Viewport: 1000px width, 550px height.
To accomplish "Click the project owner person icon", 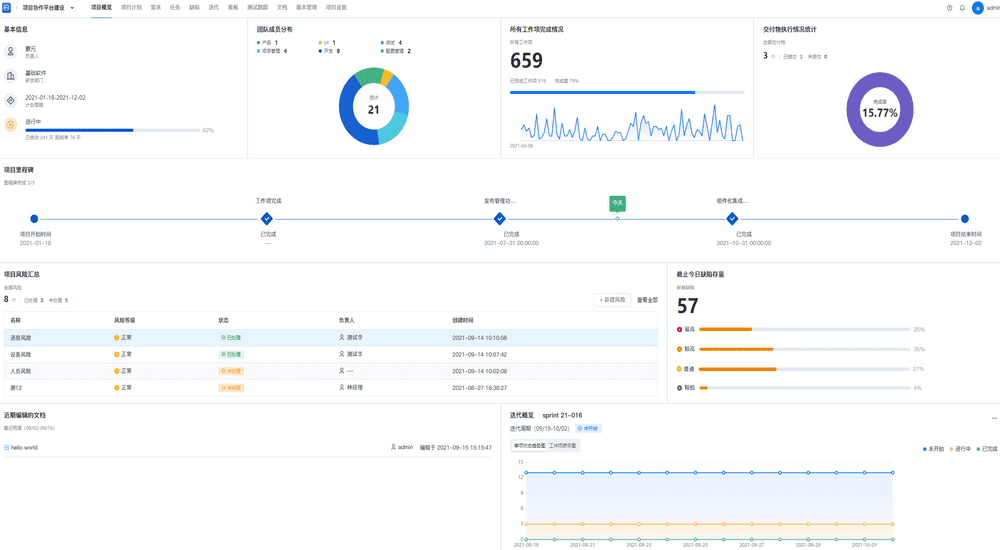I will (11, 52).
